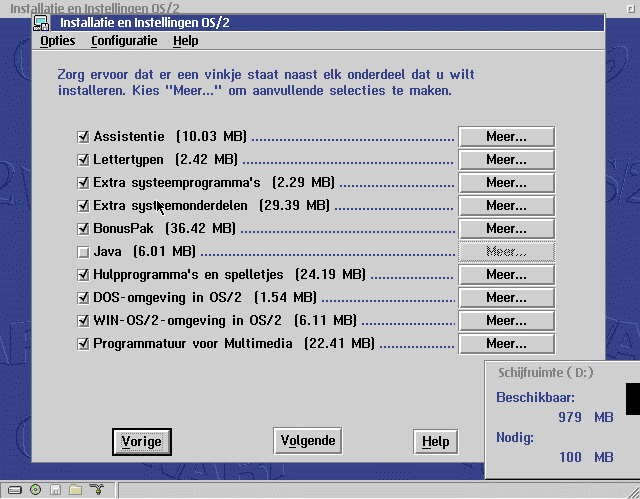Uncheck DOS-omgeving in OS/2 checkbox
This screenshot has width=640, height=499.
click(x=83, y=298)
